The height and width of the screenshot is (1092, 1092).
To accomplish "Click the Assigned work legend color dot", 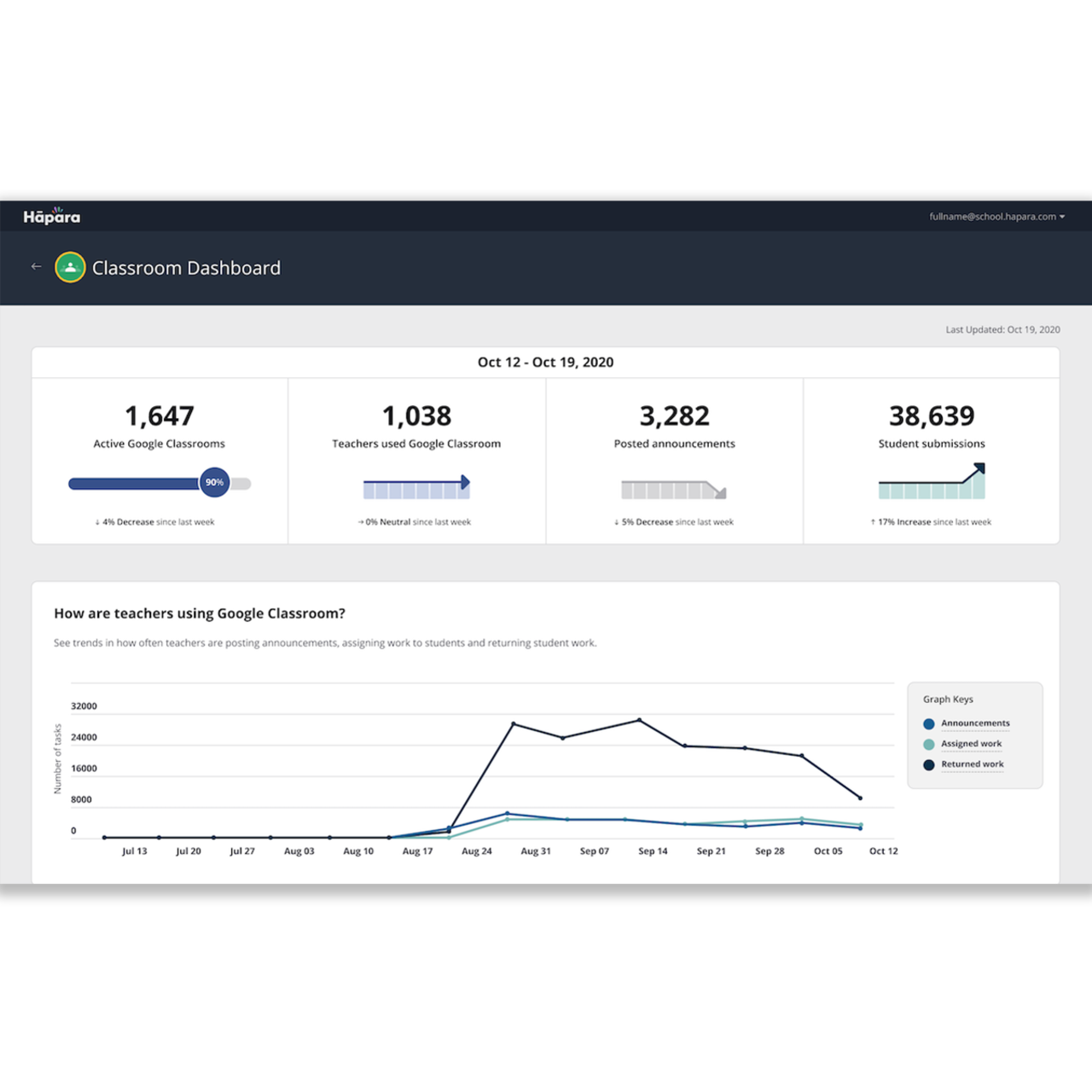I will click(x=929, y=744).
